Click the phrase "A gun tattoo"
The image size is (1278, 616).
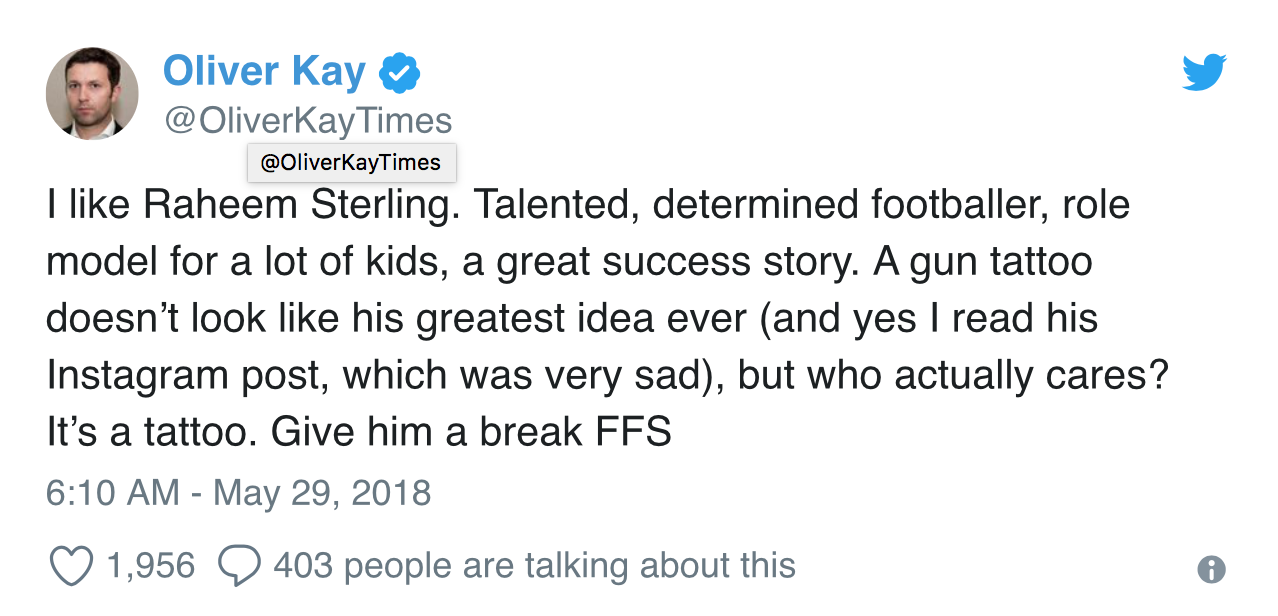click(x=983, y=262)
